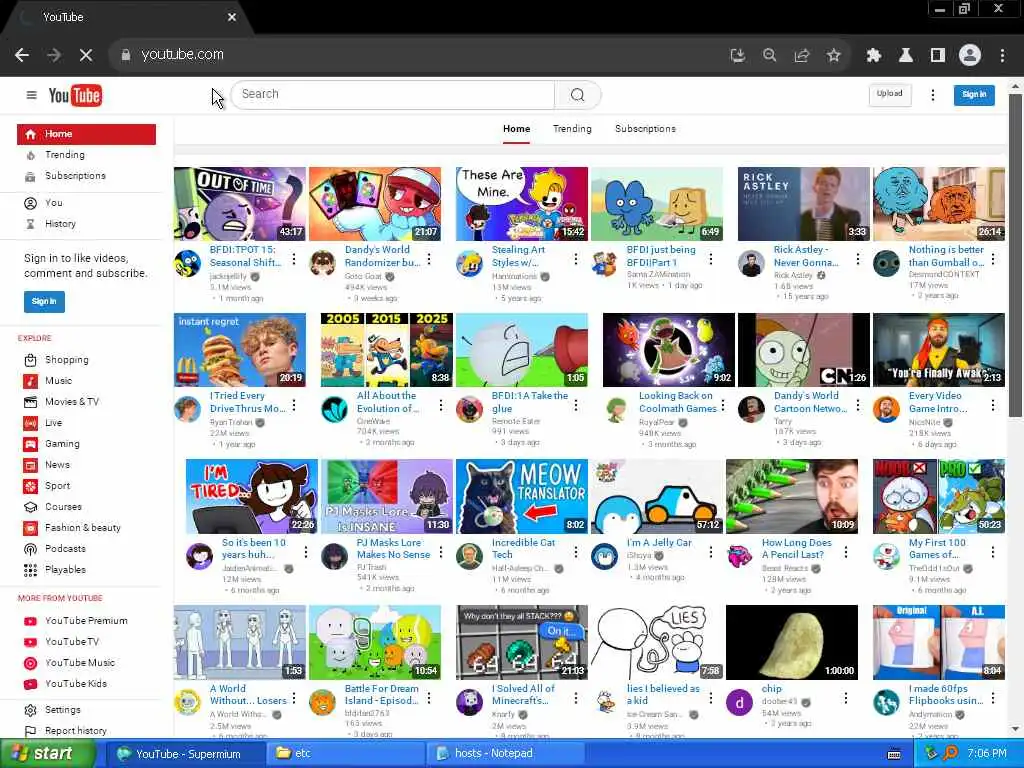Open the hamburger guide menu
Screen dimensions: 1024x768
coord(31,95)
